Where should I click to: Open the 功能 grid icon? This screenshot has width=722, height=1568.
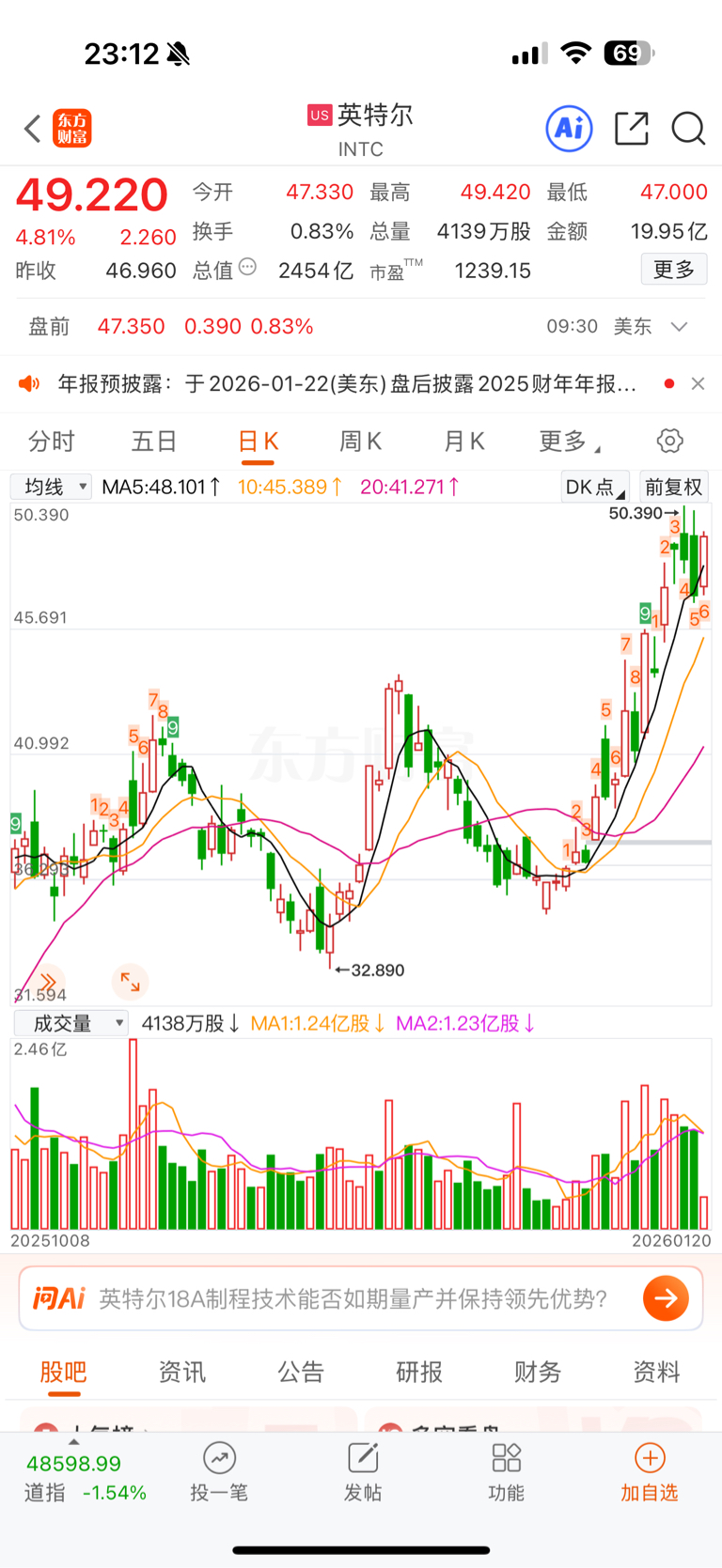(506, 1458)
